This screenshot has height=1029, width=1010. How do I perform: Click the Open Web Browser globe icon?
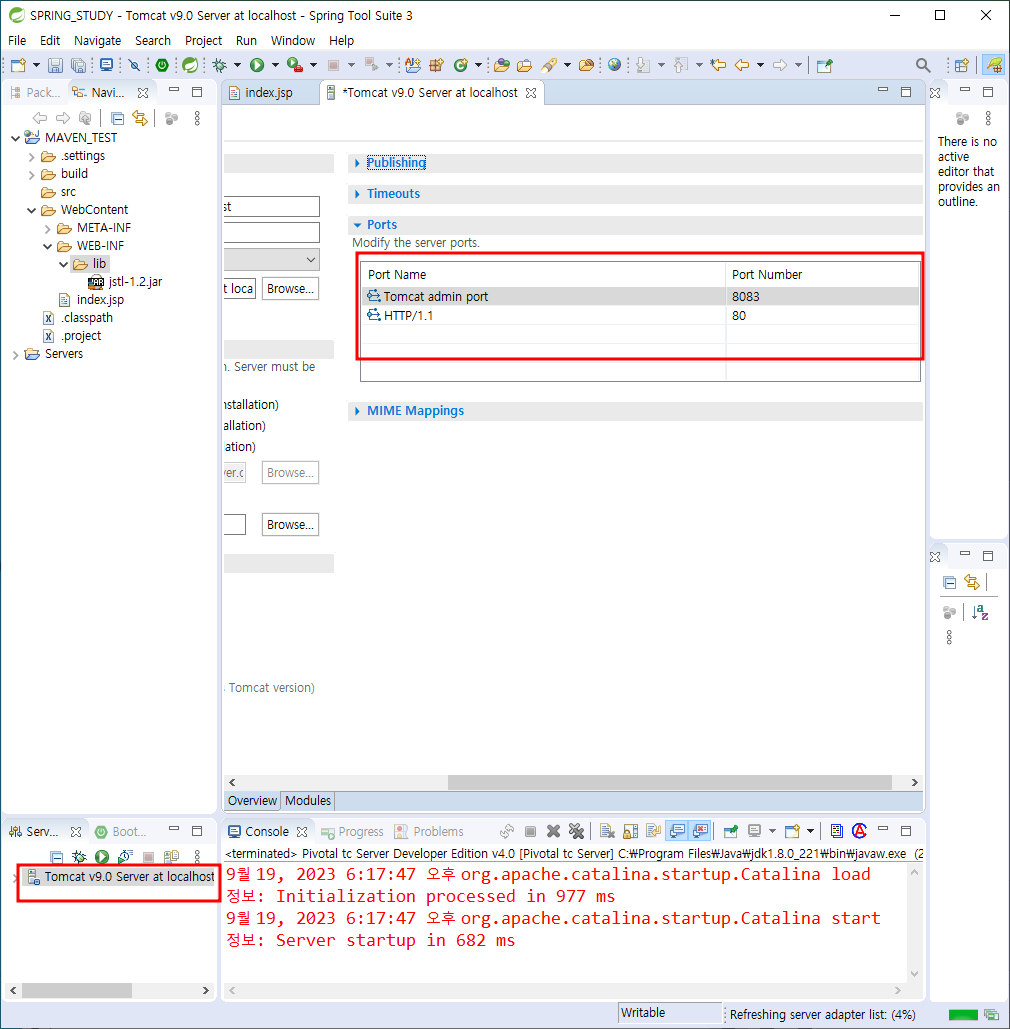click(614, 65)
